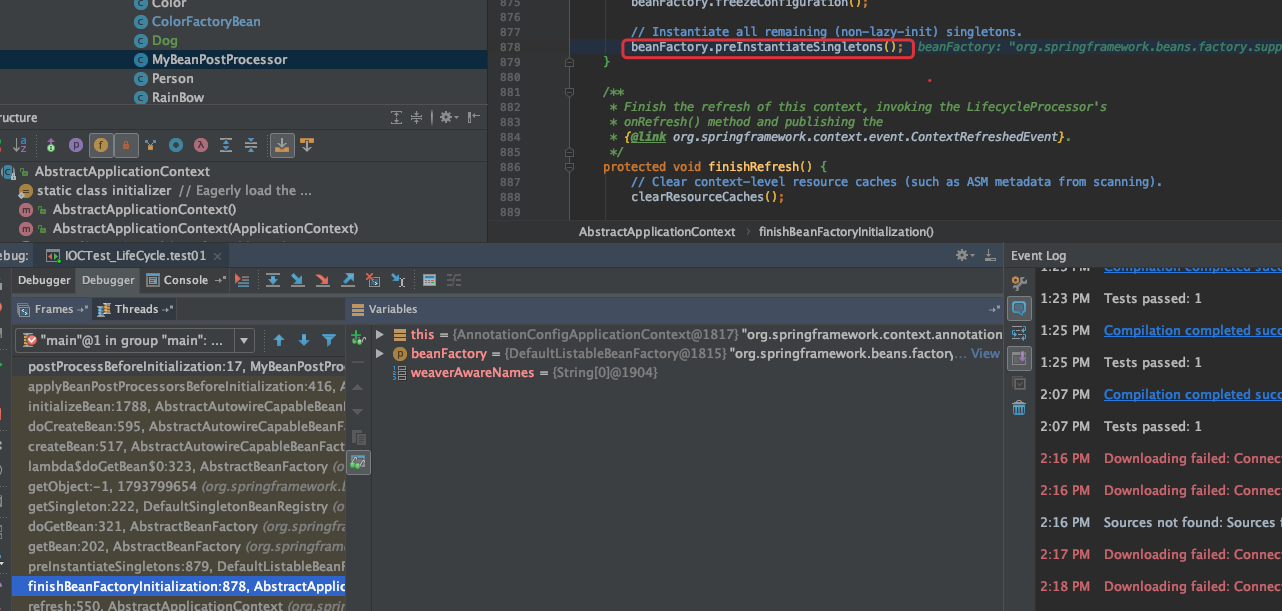Toggle Sort Alphabetically in Structure toolbar
The height and width of the screenshot is (611, 1282).
[x=19, y=146]
